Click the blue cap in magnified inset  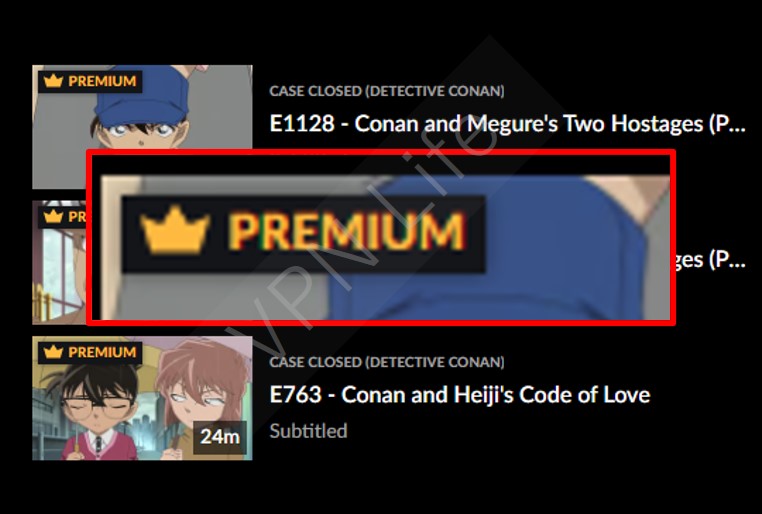491,248
